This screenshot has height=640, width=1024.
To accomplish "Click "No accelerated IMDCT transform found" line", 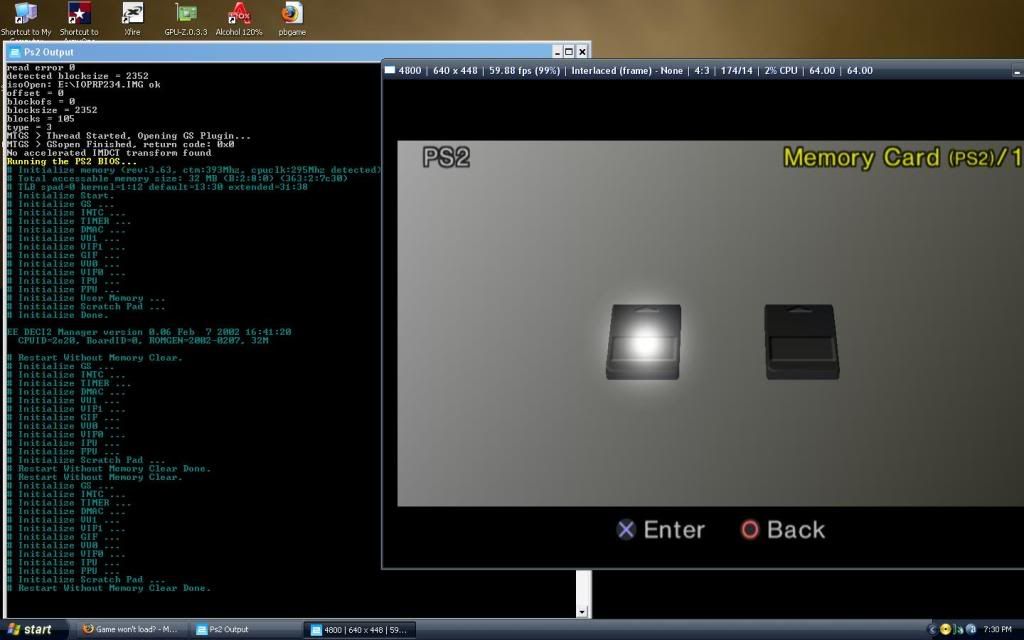I will click(109, 153).
